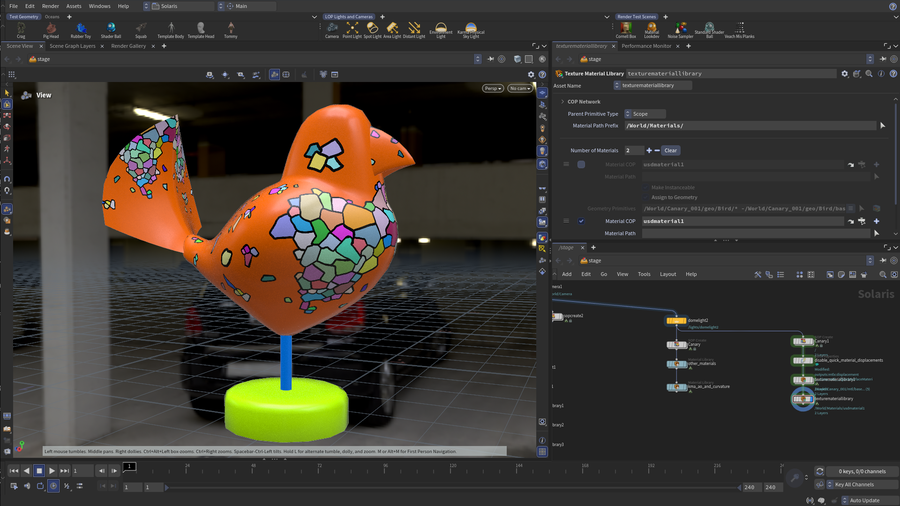The height and width of the screenshot is (506, 900).
Task: Stop playback
Action: [x=39, y=471]
